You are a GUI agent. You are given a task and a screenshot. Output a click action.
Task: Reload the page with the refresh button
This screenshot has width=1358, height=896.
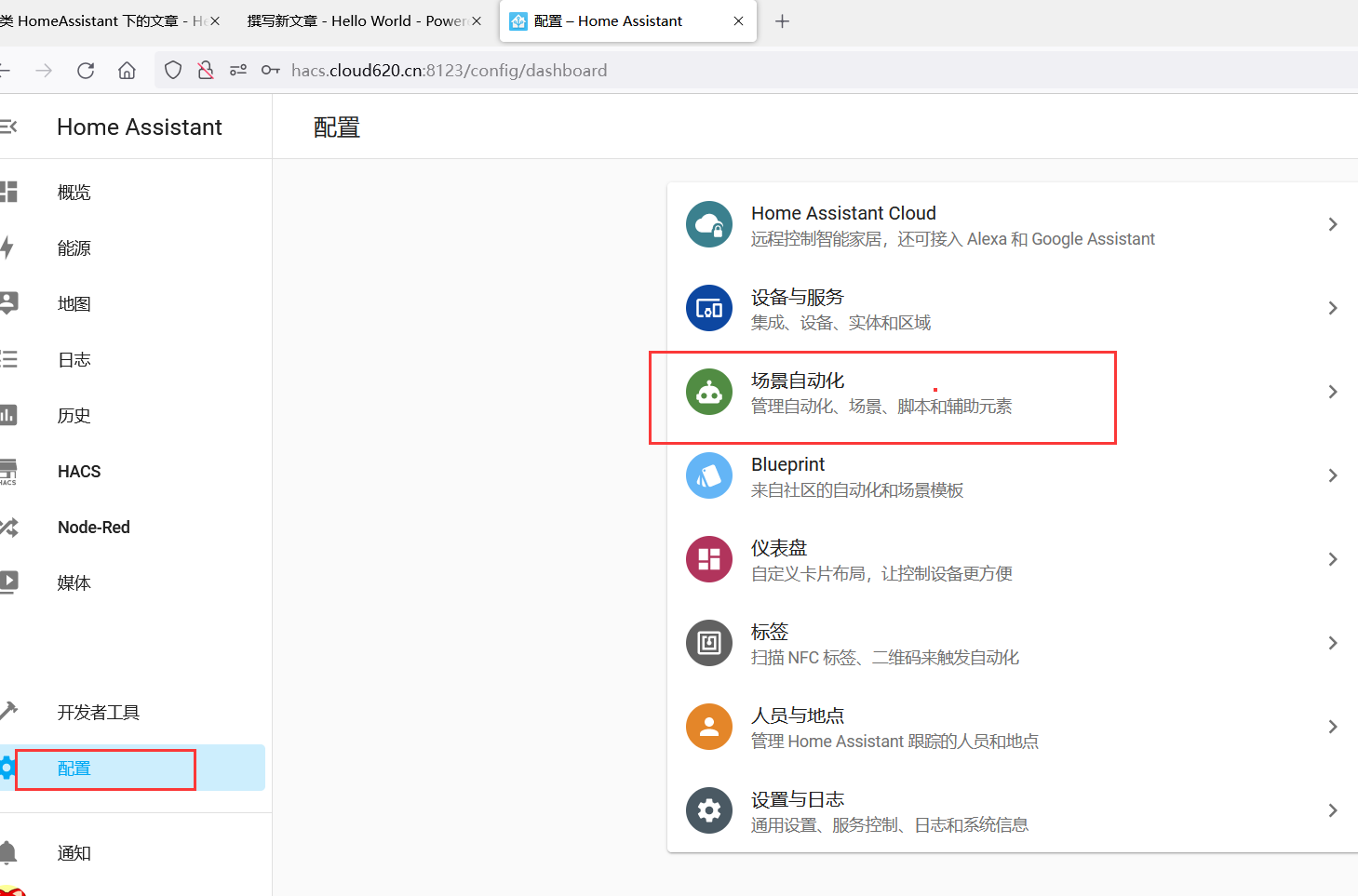click(x=86, y=71)
